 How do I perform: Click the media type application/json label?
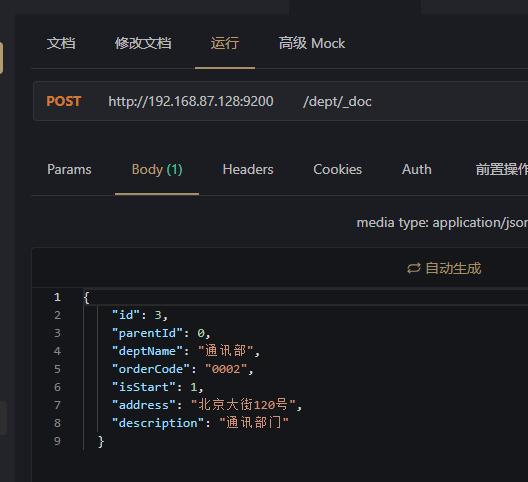tap(442, 223)
